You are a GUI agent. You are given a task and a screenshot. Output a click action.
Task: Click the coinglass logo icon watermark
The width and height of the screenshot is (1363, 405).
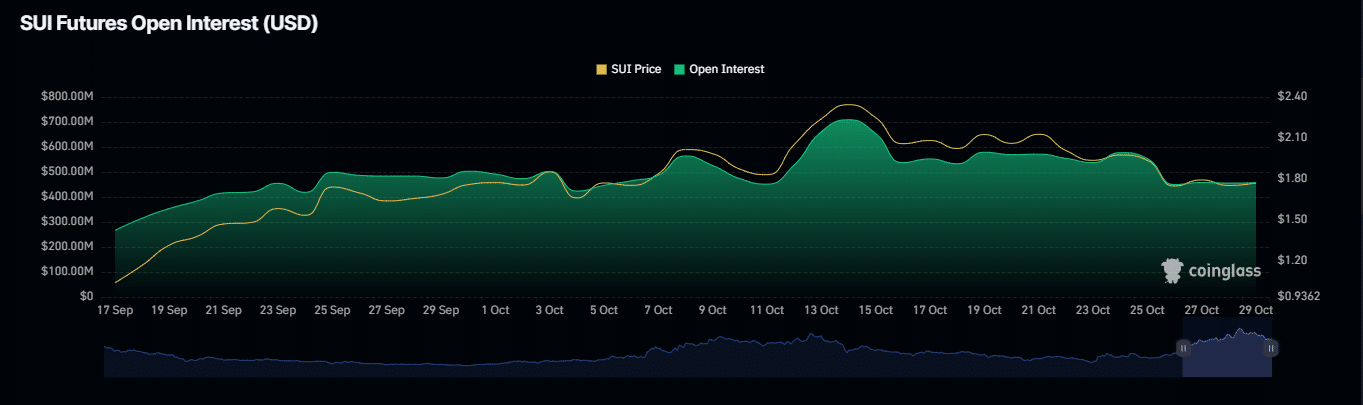pyautogui.click(x=1171, y=270)
